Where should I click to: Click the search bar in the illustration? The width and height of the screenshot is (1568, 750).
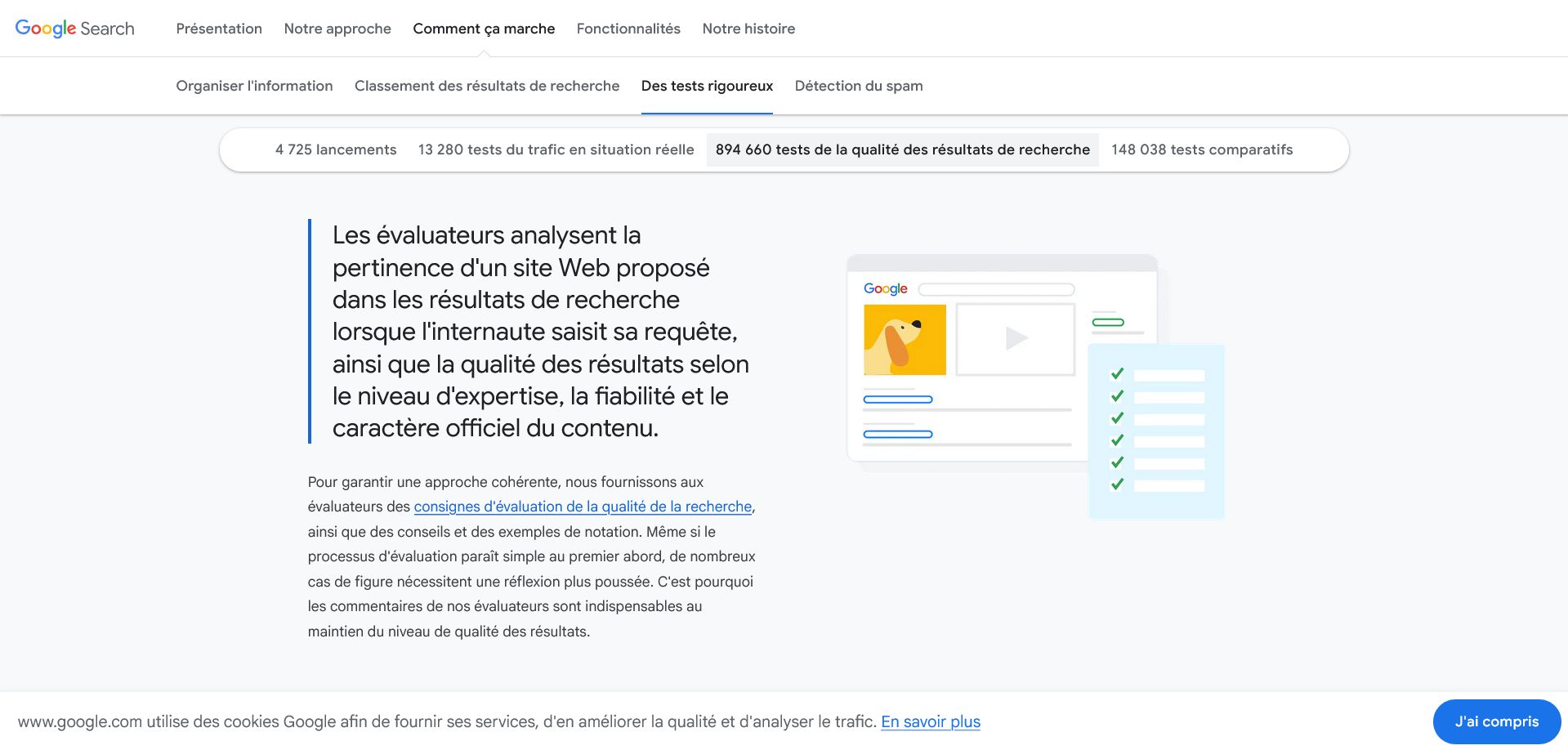[x=997, y=289]
